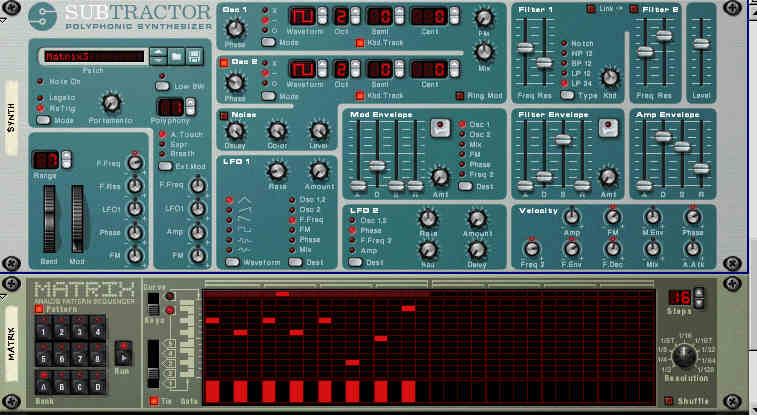Click the Filter 1 Freq slider handle
Viewport: 757px width, 415px height.
(x=525, y=48)
